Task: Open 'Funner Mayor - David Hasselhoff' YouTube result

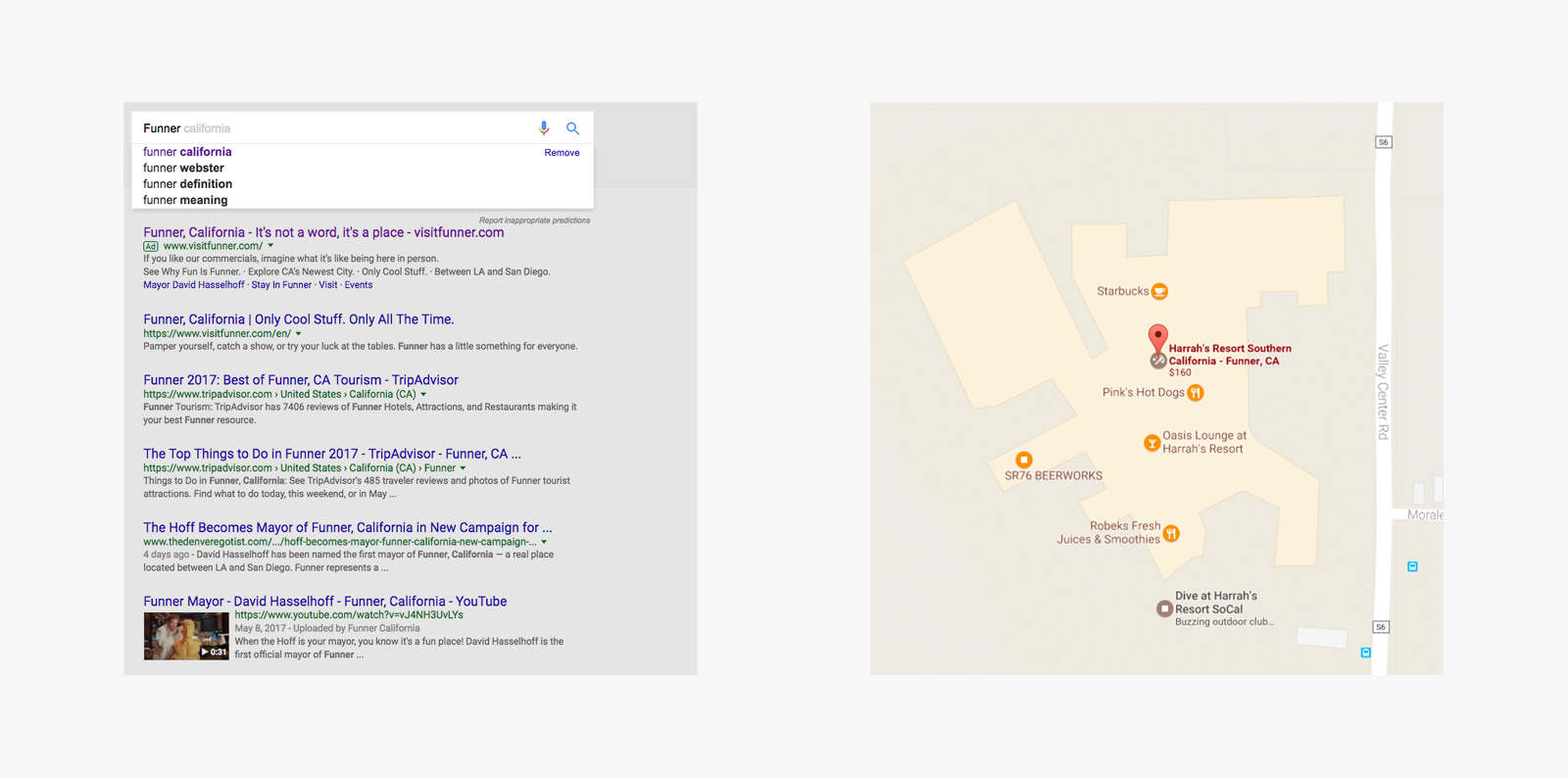Action: [325, 602]
